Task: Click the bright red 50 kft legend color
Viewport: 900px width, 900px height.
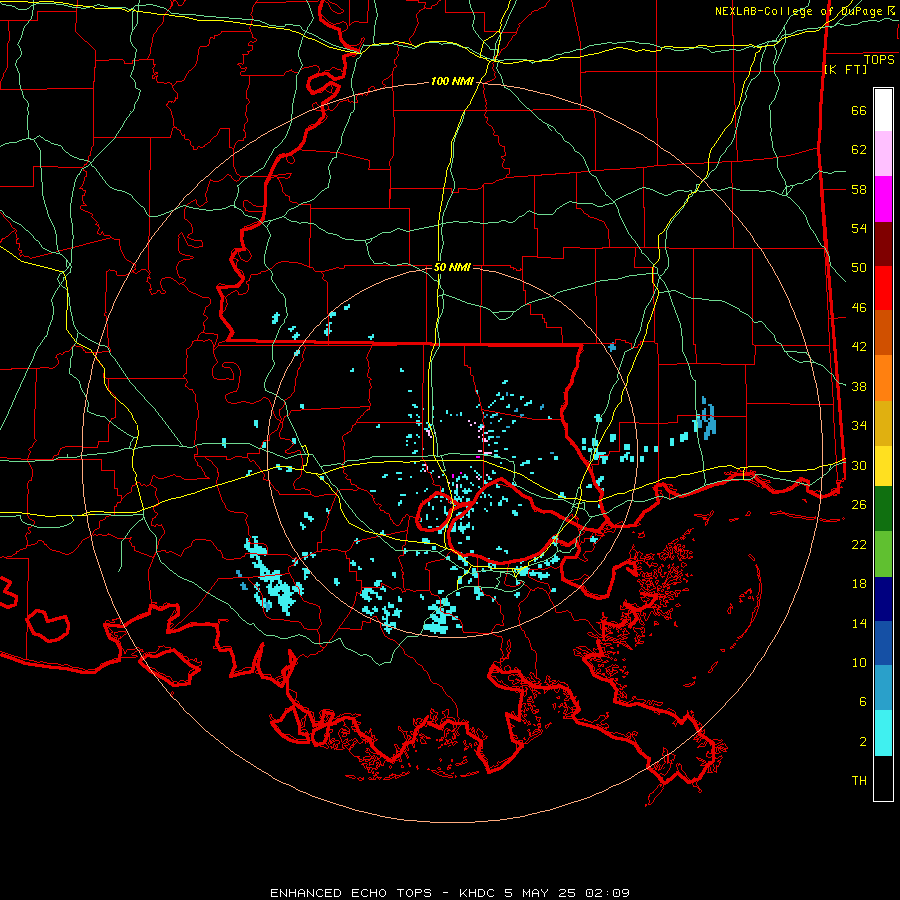Action: pos(883,288)
